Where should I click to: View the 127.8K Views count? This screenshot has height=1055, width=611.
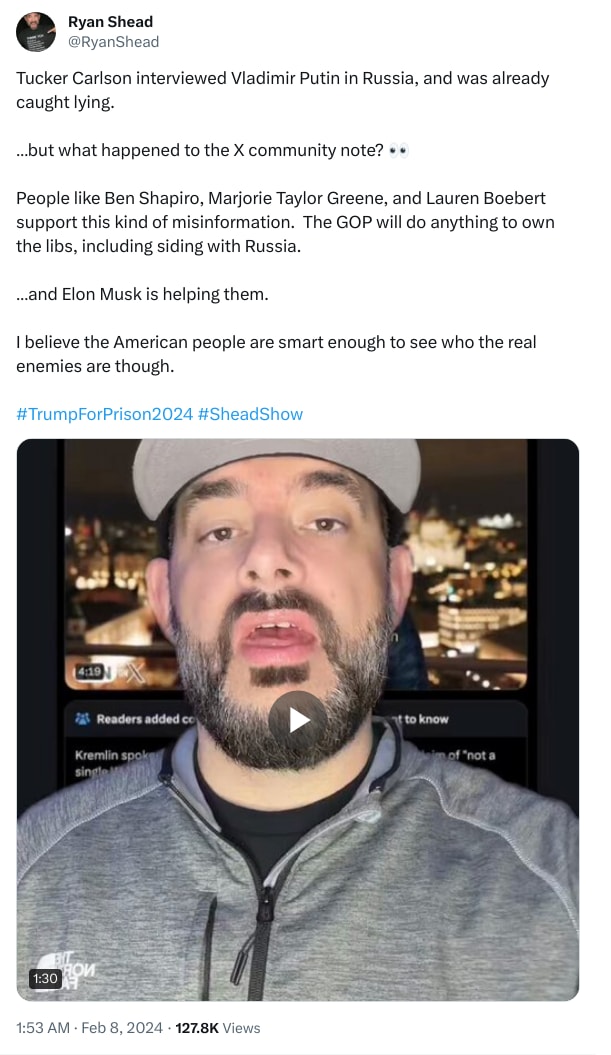click(x=217, y=1027)
